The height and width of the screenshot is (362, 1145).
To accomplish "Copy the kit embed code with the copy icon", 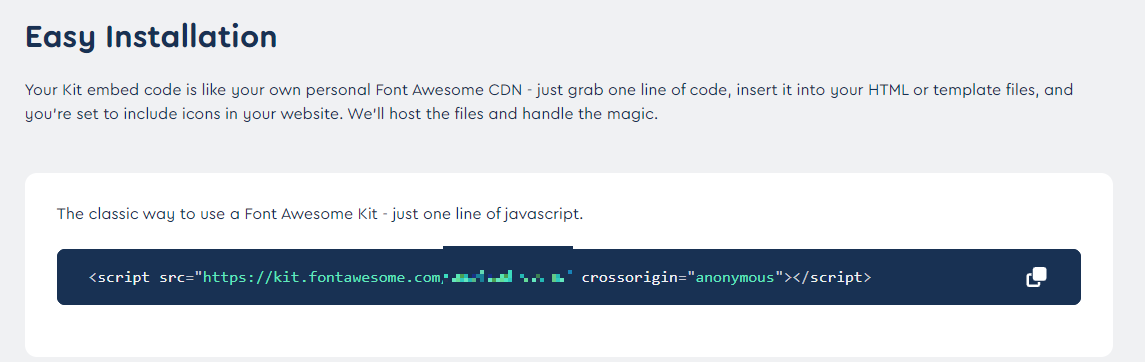I will click(x=1036, y=277).
